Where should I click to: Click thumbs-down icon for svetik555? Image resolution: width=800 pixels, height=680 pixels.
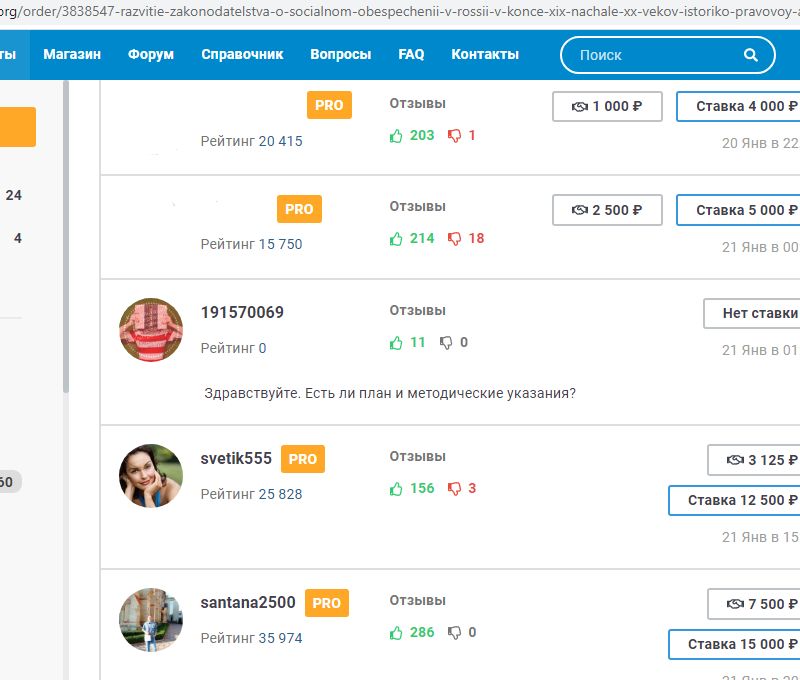(454, 489)
